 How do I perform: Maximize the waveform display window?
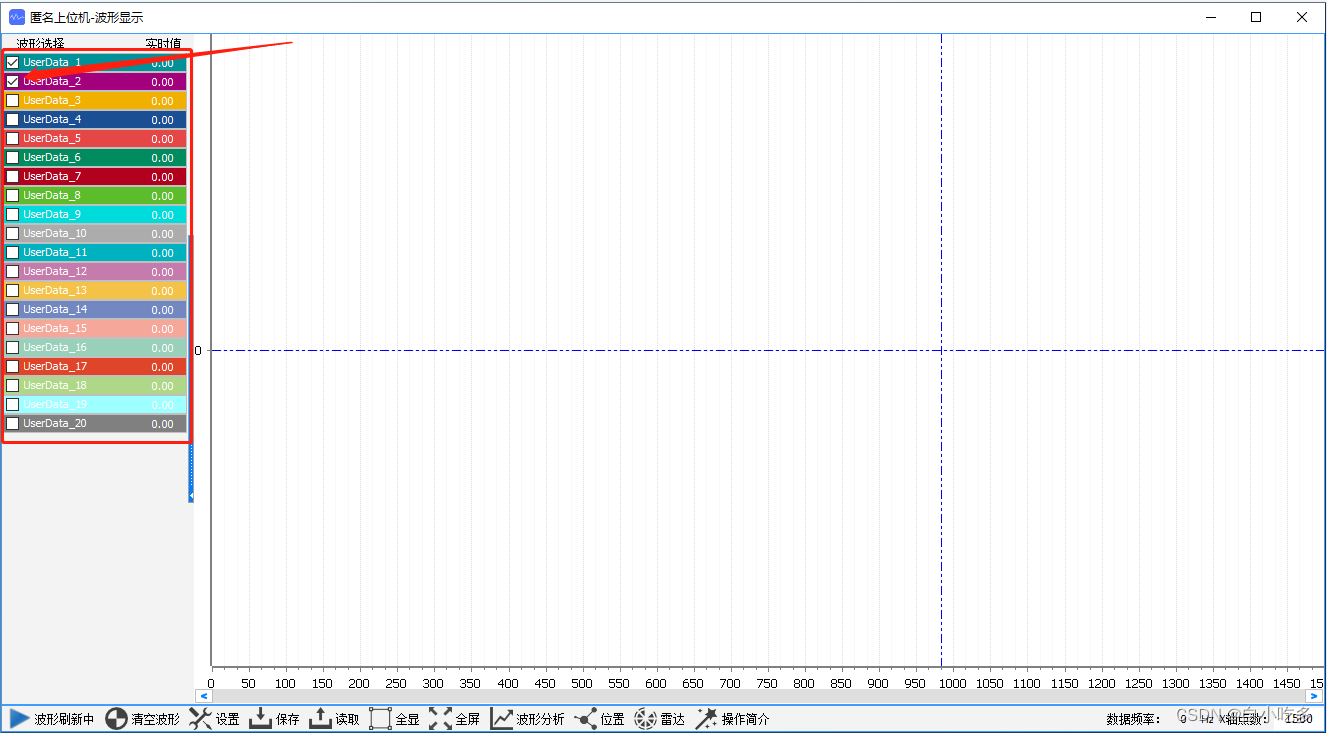(x=1256, y=17)
